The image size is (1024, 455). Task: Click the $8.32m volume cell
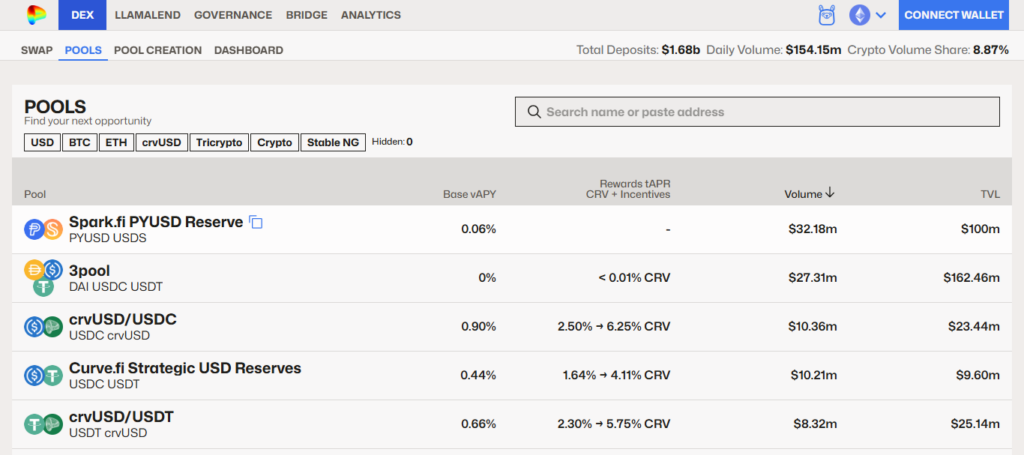coord(816,424)
